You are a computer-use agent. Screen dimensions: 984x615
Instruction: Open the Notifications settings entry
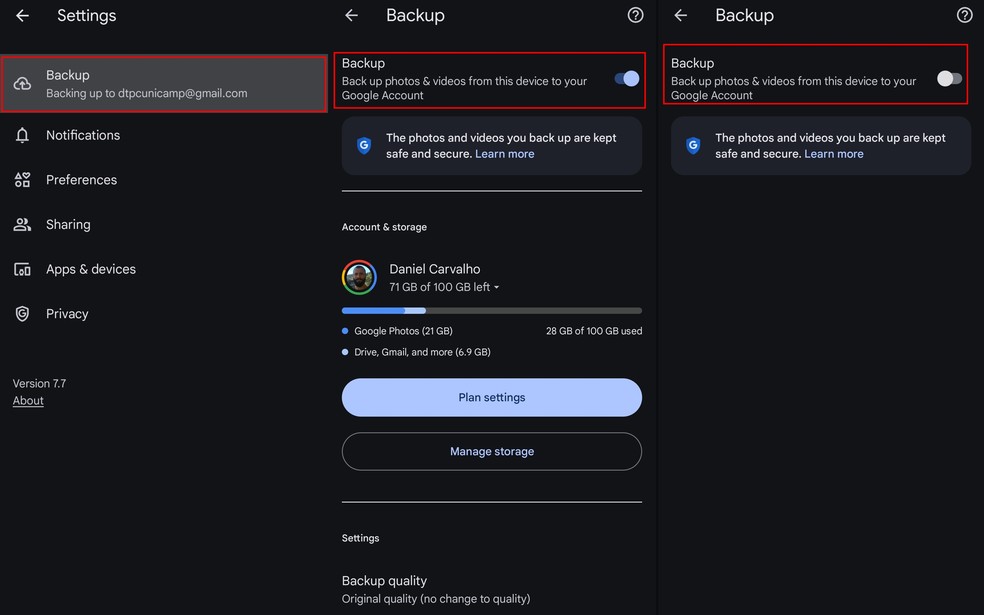click(83, 135)
